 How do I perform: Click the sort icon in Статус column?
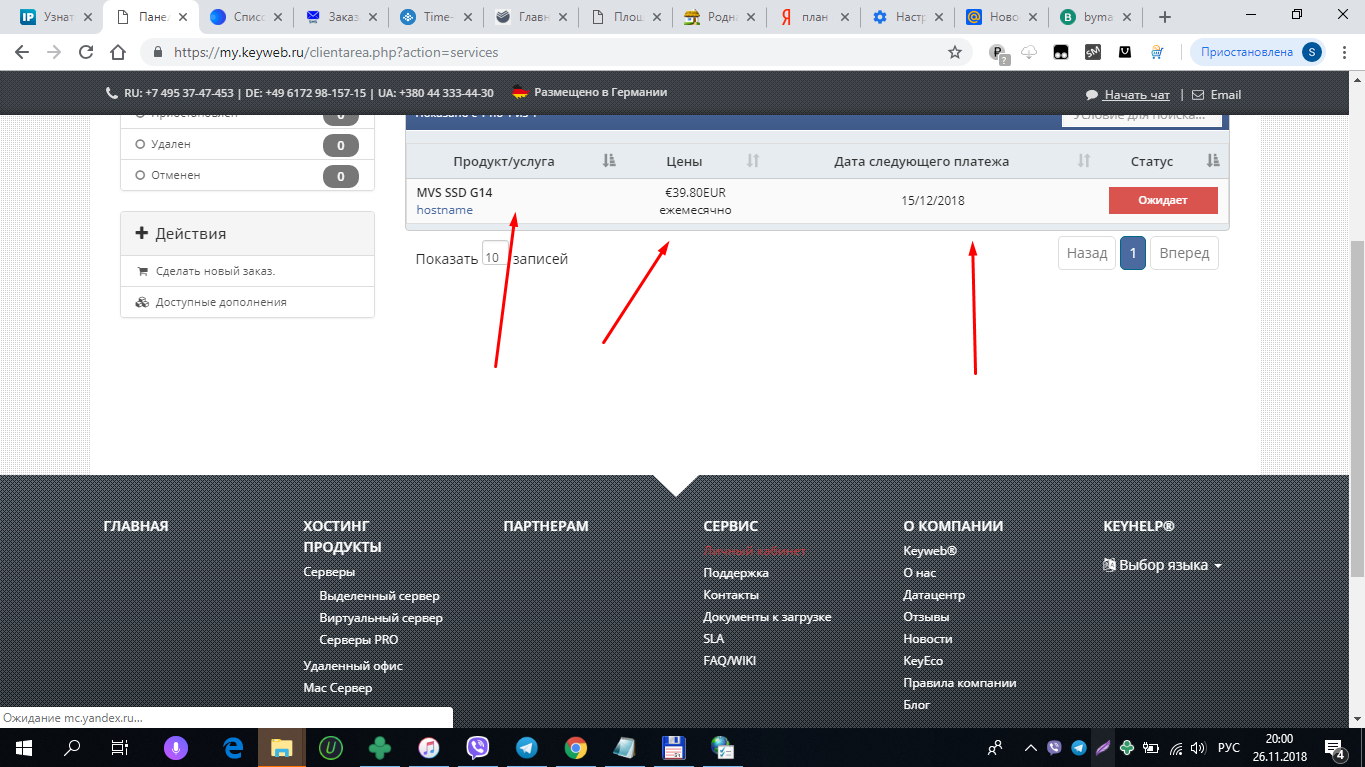pyautogui.click(x=1213, y=161)
